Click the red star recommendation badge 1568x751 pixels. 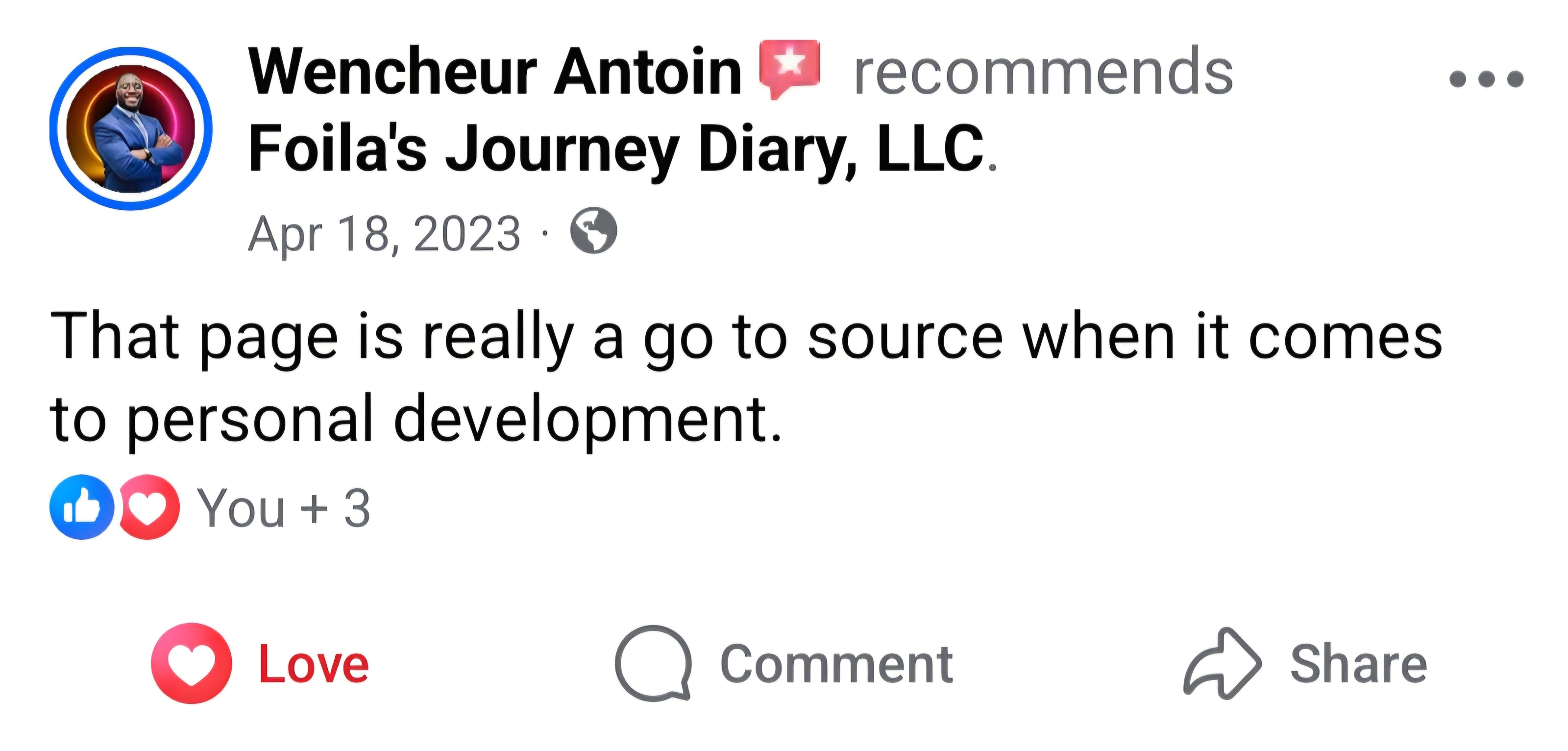click(789, 67)
